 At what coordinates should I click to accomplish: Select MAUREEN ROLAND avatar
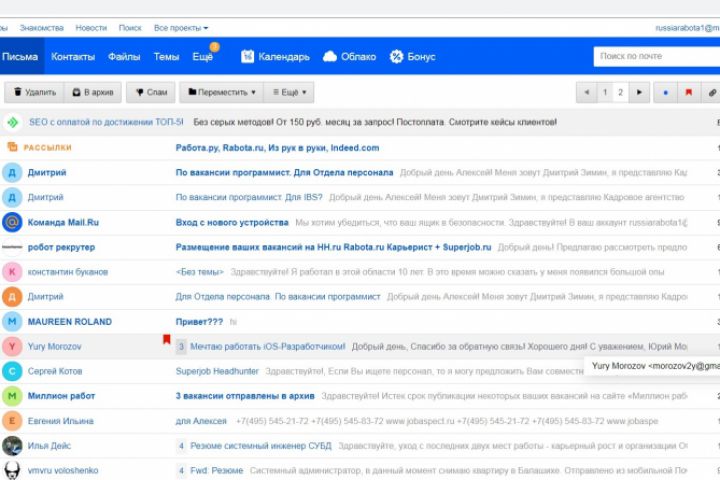(12, 321)
